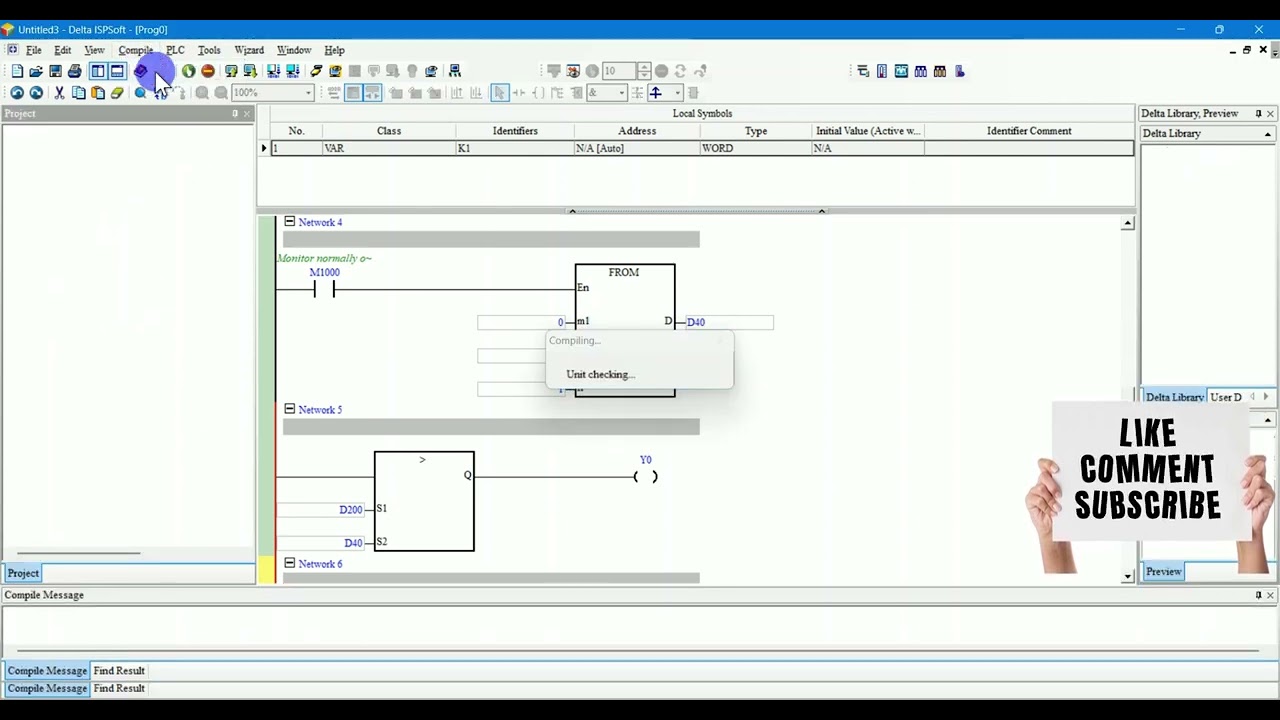Click scrollbar down arrow of ladder editor
Screen dimensions: 1280x720
pos(1128,576)
